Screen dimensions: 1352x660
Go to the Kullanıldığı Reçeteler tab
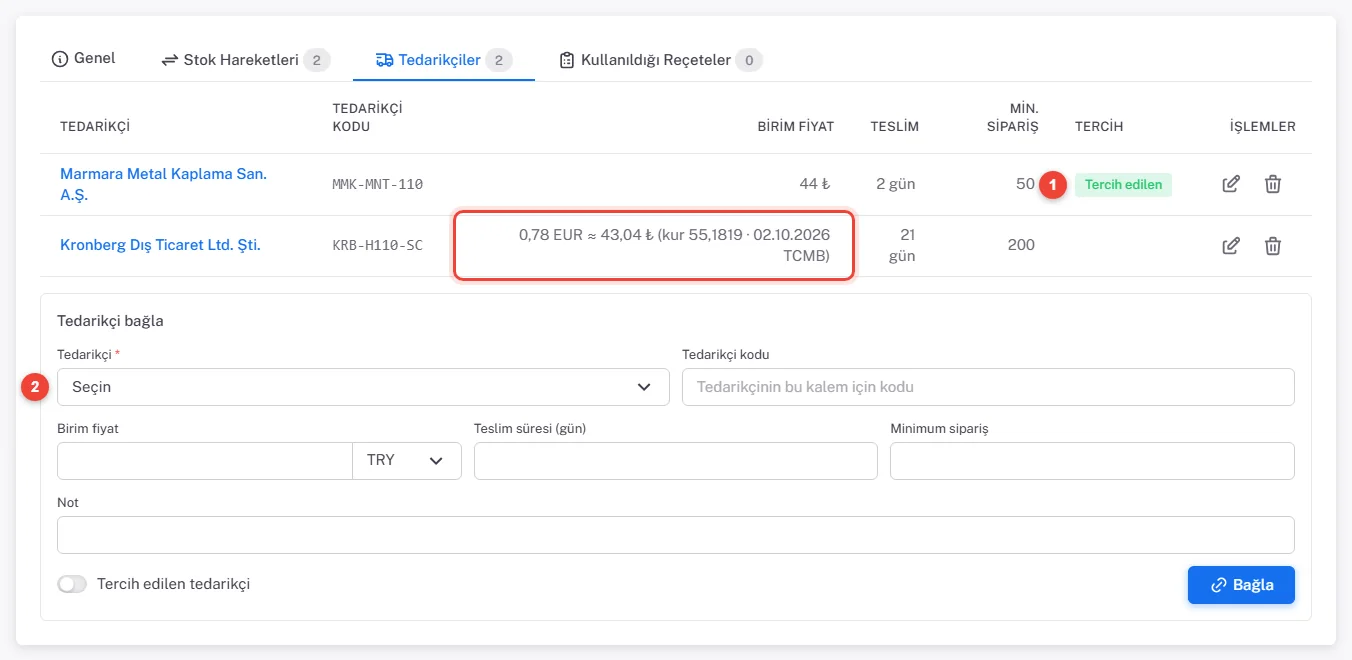point(660,60)
